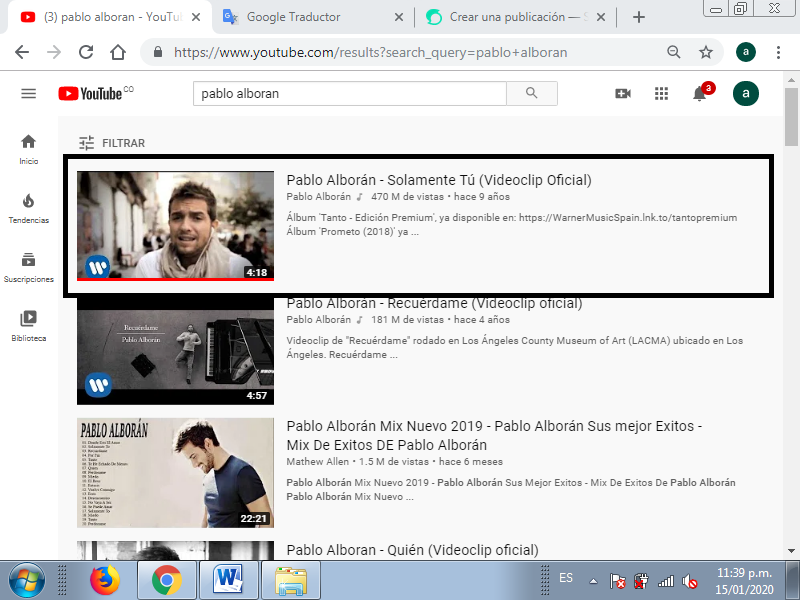Open the Chrome profile avatar

745,52
